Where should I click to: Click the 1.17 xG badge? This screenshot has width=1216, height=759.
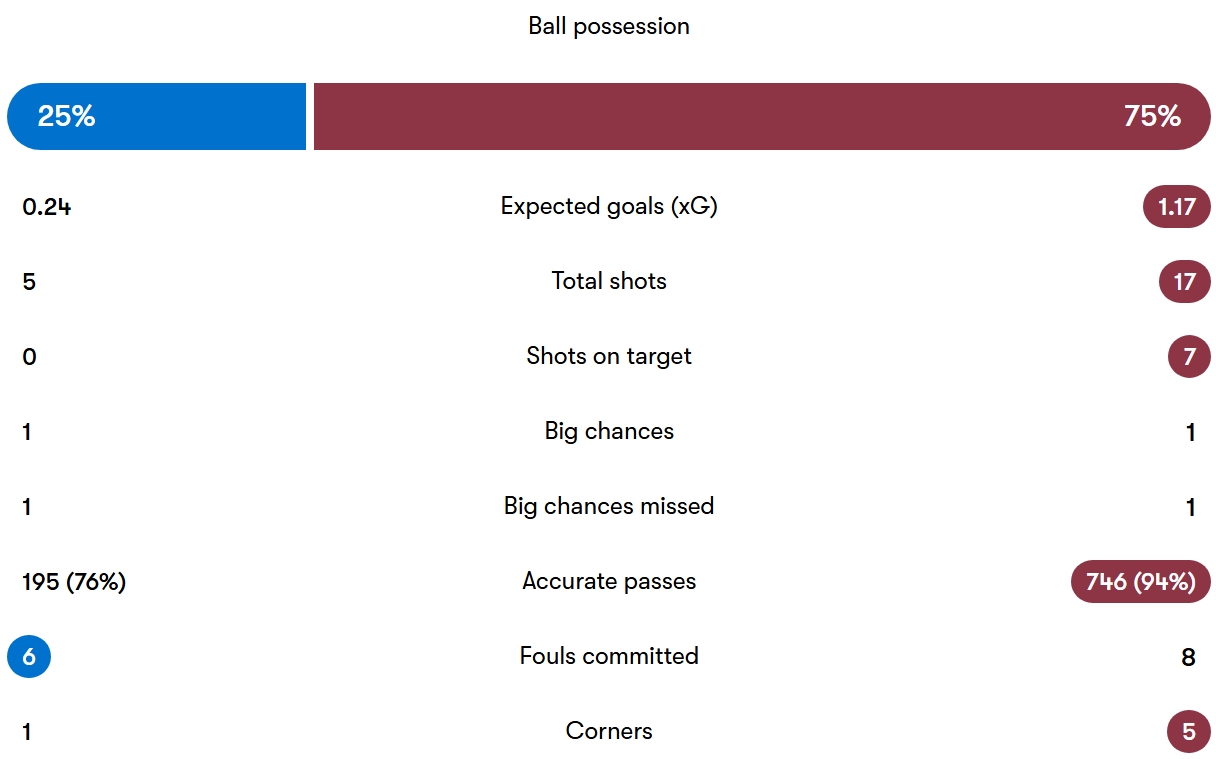click(x=1176, y=207)
